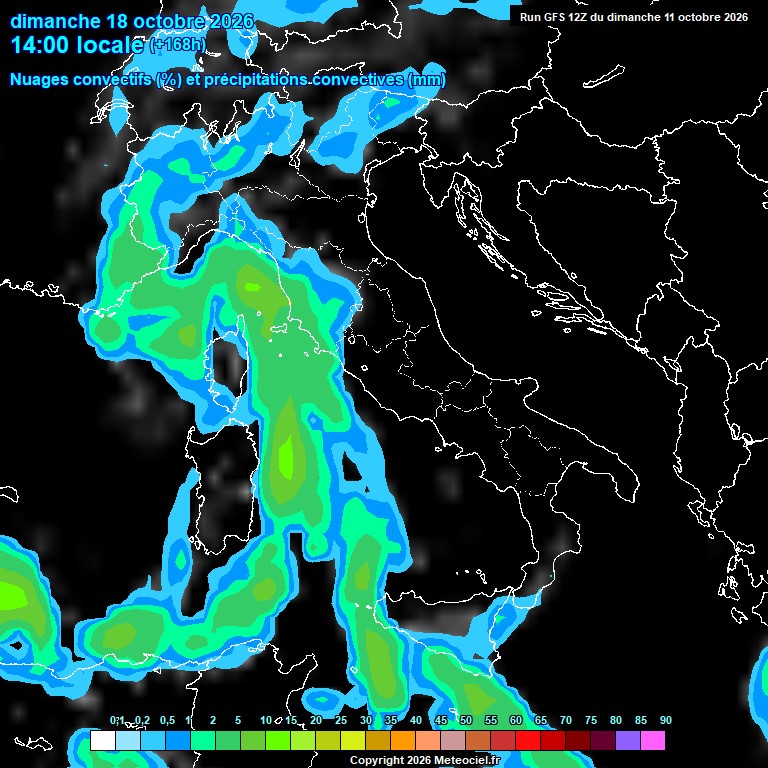Viewport: 768px width, 768px height.
Task: Click the '20' legend label
Action: 316,720
